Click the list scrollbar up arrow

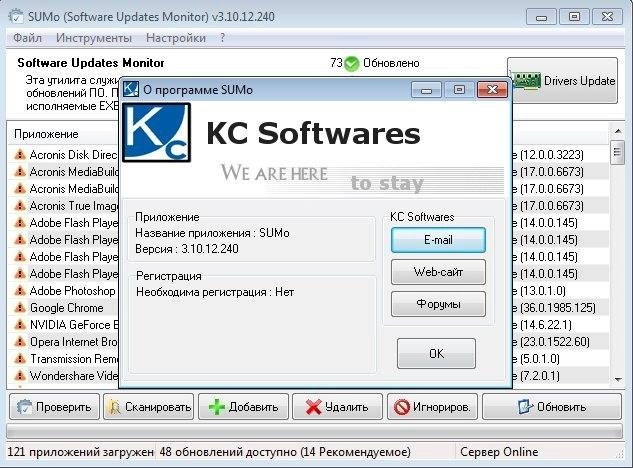click(618, 131)
